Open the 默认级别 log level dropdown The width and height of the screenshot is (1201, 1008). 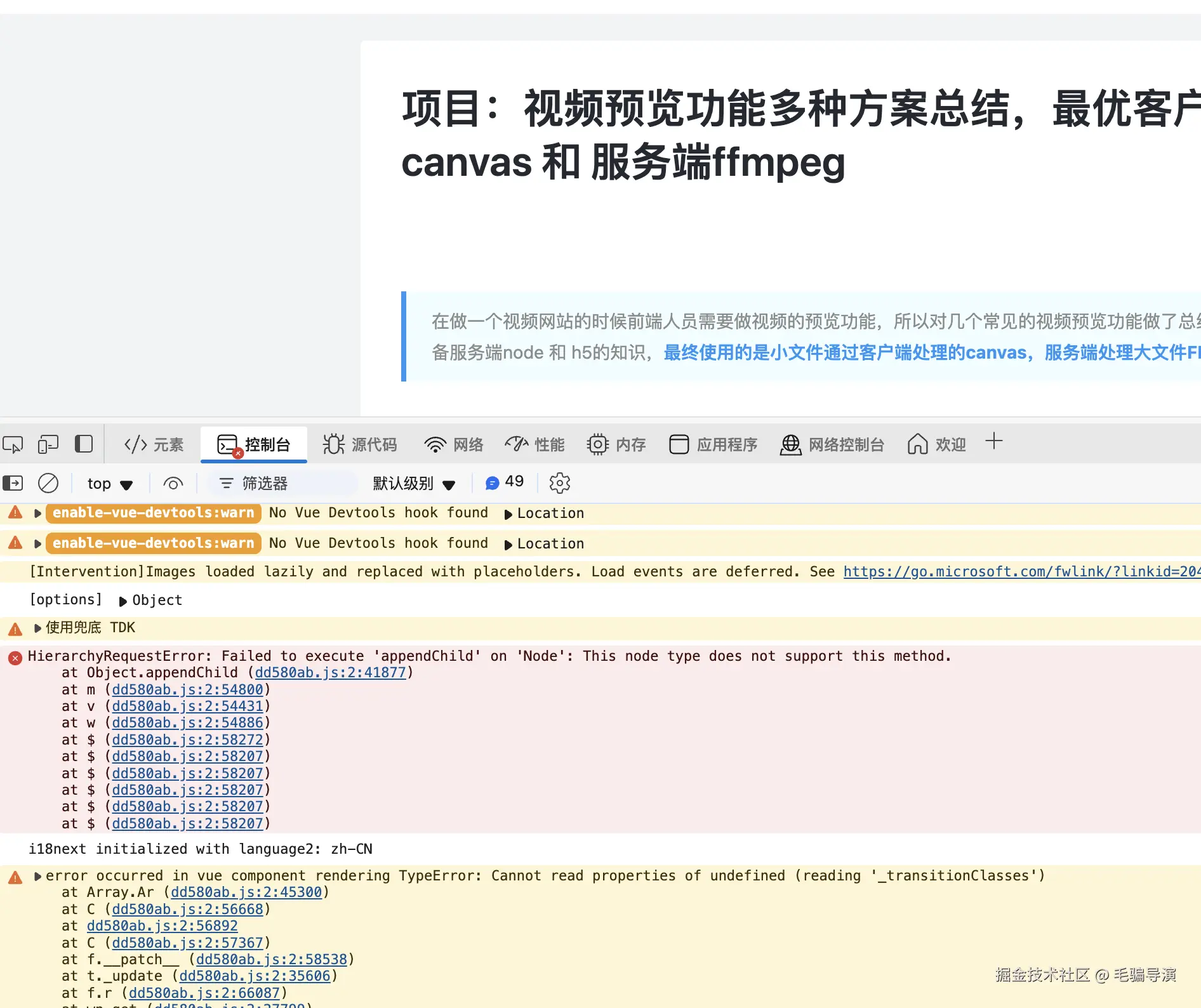414,484
